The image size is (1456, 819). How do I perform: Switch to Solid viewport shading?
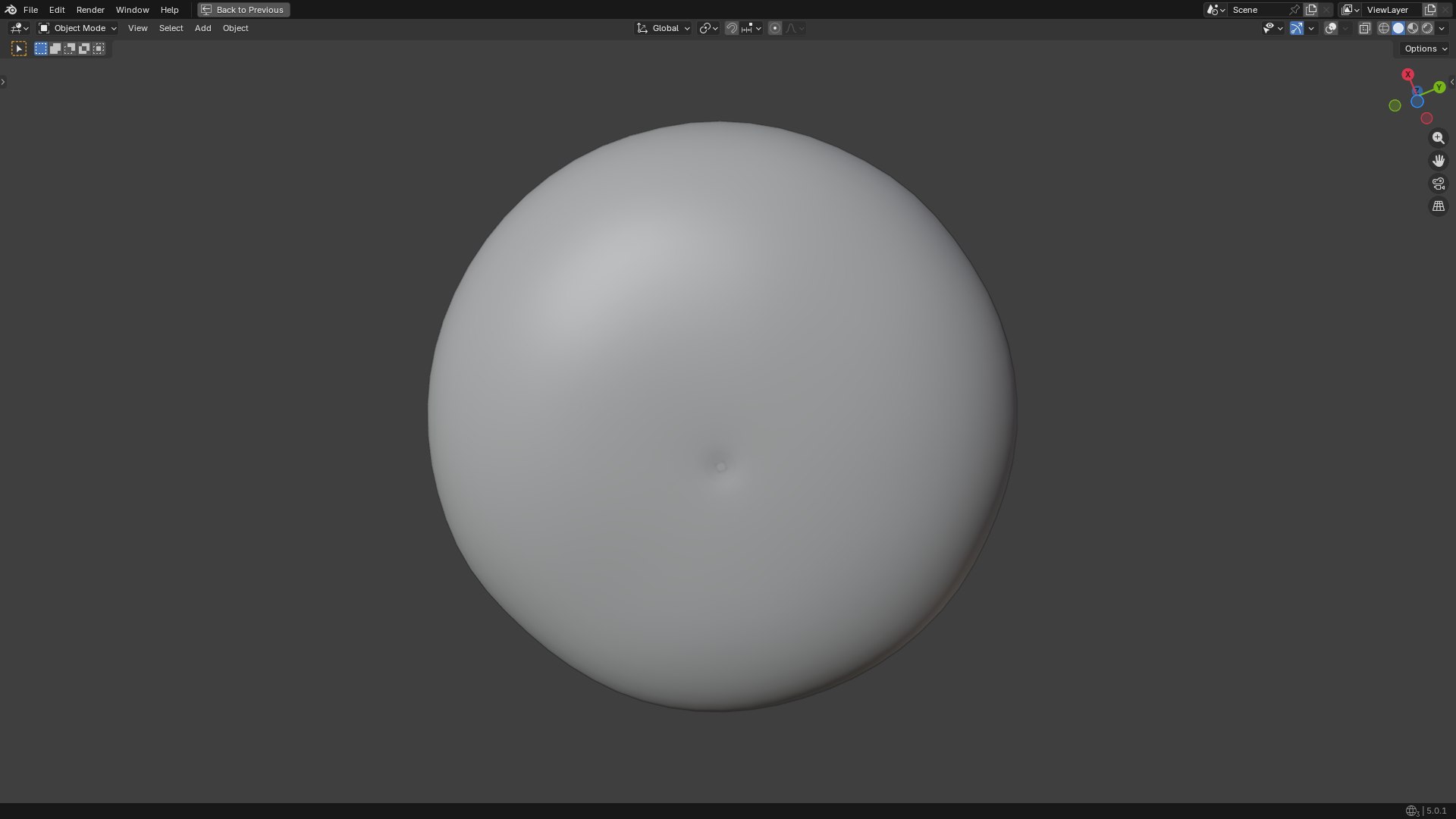1398,28
